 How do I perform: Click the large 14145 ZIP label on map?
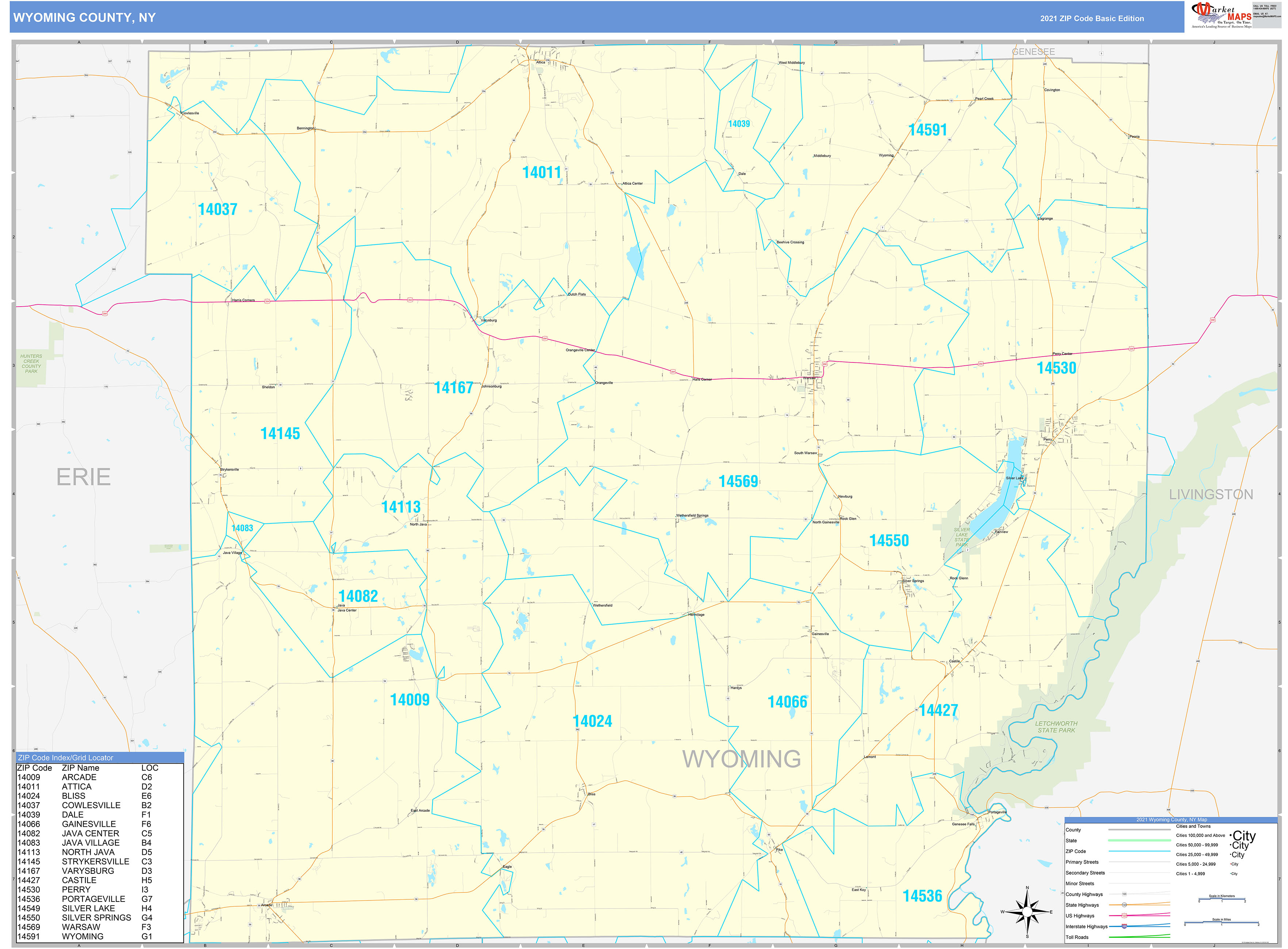(280, 433)
